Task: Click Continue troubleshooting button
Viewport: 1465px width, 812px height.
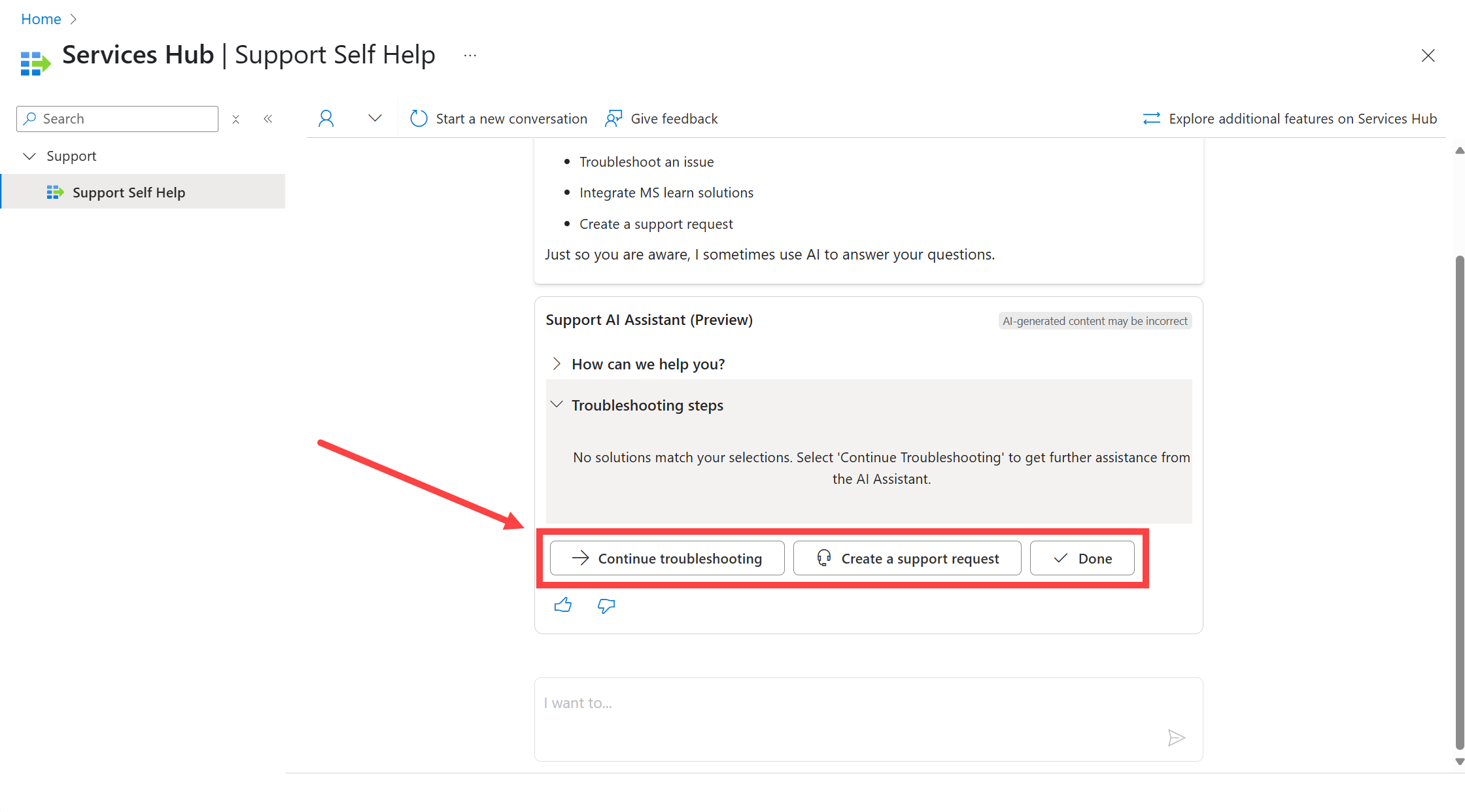Action: 666,558
